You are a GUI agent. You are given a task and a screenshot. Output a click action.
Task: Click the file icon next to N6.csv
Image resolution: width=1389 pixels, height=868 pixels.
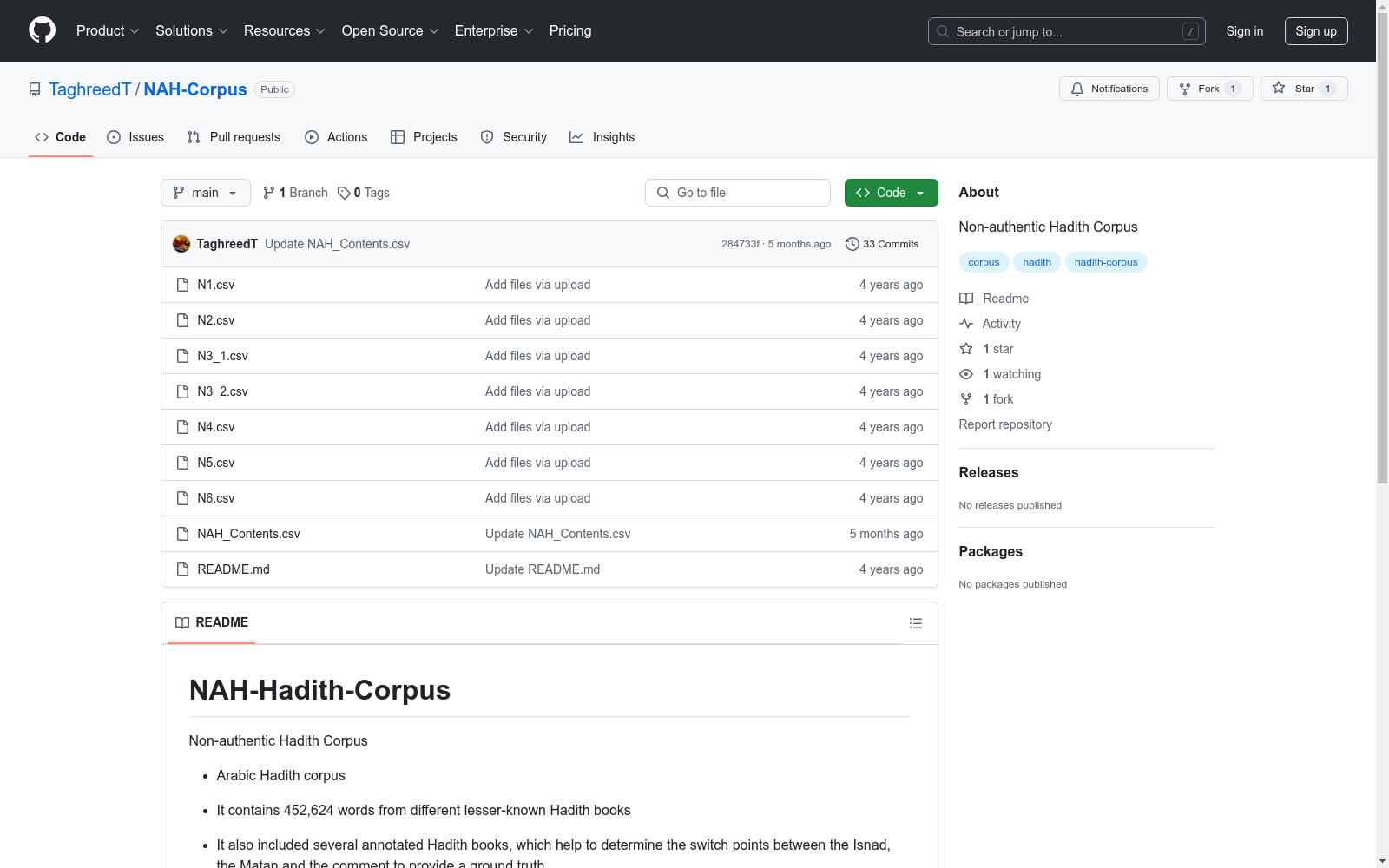[182, 498]
